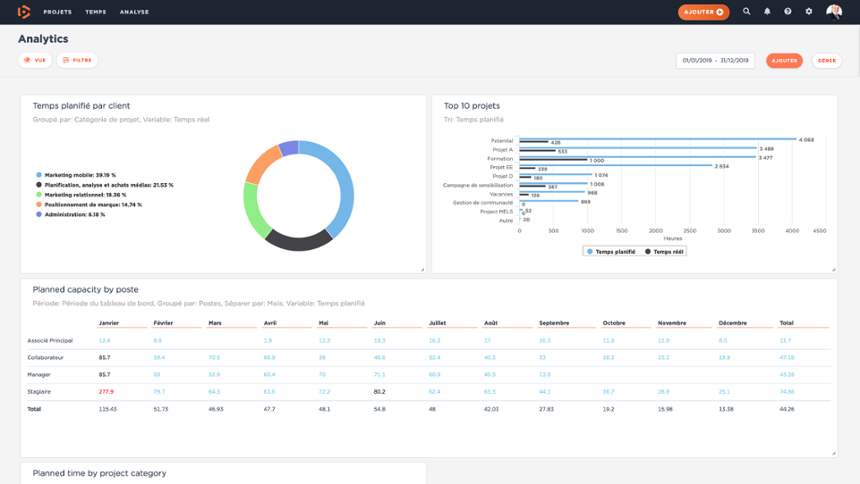The width and height of the screenshot is (860, 484).
Task: Open the user profile avatar
Action: tap(834, 12)
